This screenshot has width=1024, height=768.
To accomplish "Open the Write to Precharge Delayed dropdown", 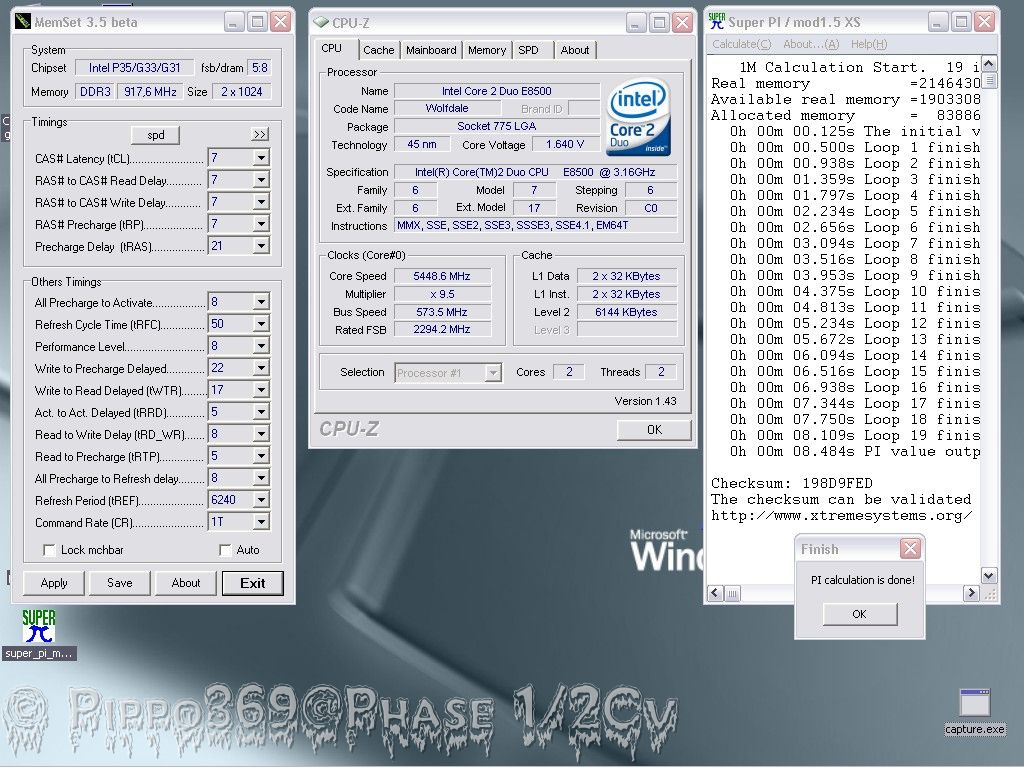I will pyautogui.click(x=261, y=368).
